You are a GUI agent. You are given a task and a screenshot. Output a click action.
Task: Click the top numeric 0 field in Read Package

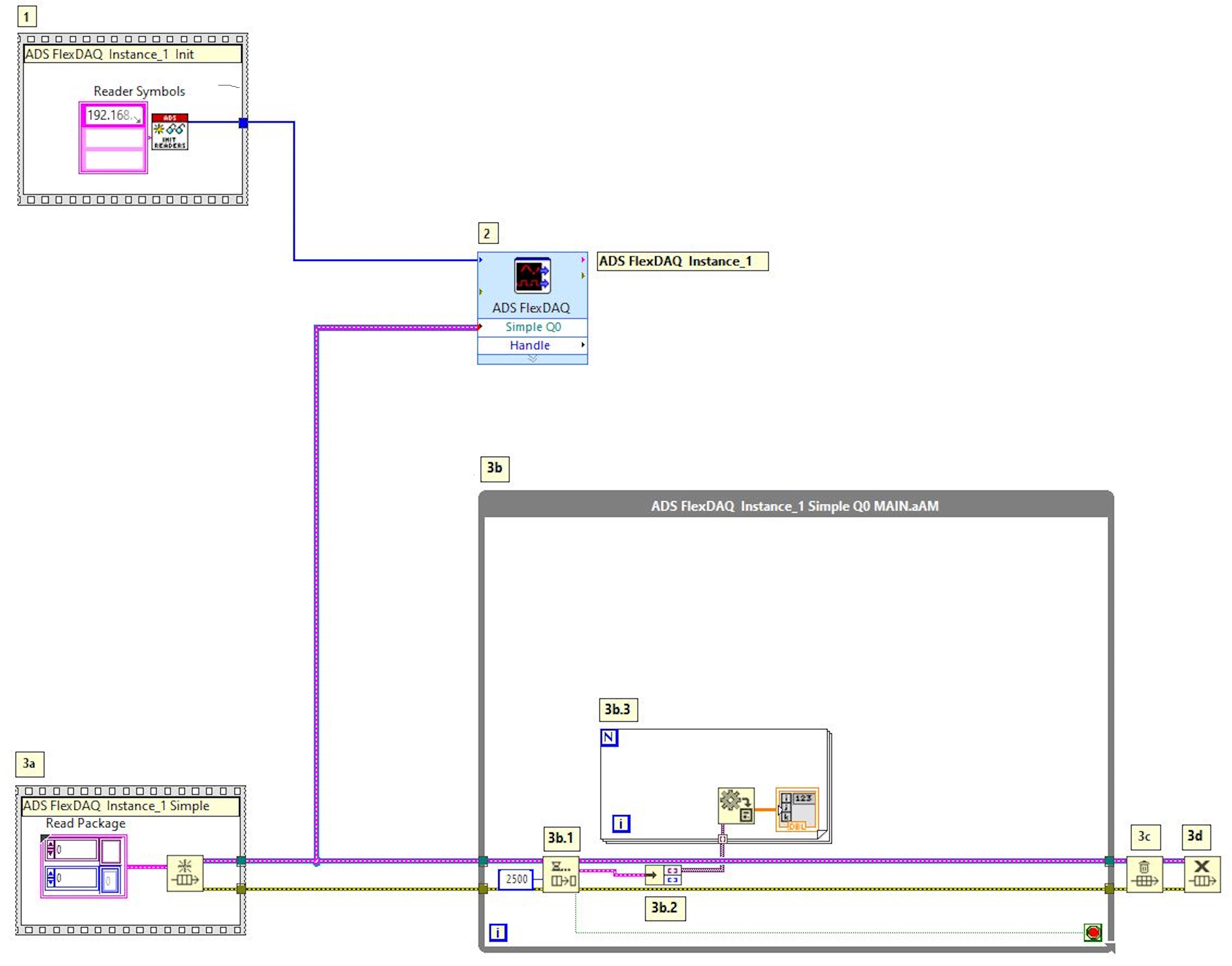coord(76,850)
